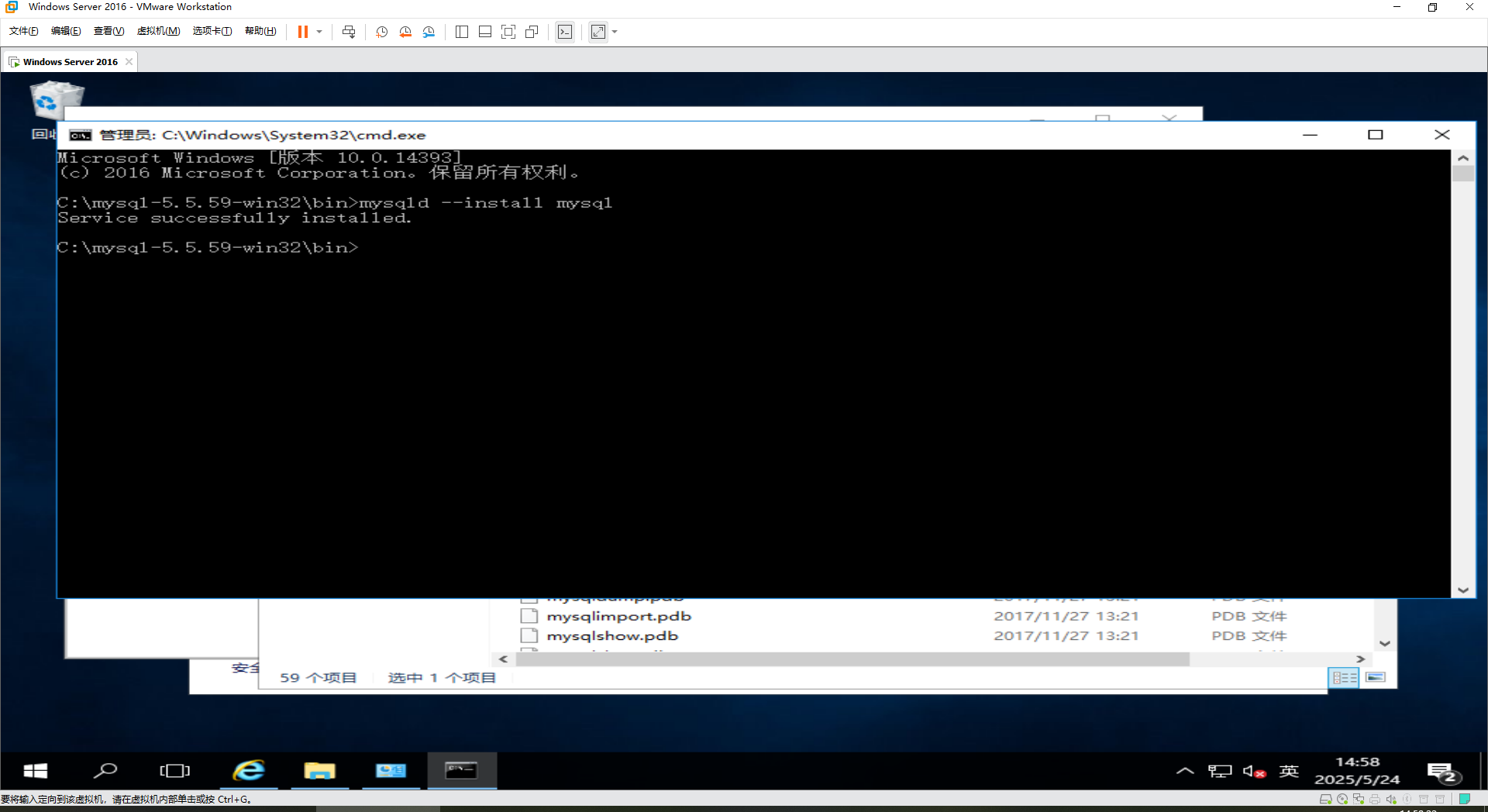This screenshot has width=1488, height=812.
Task: Click cmd.exe taskbar button
Action: [462, 771]
